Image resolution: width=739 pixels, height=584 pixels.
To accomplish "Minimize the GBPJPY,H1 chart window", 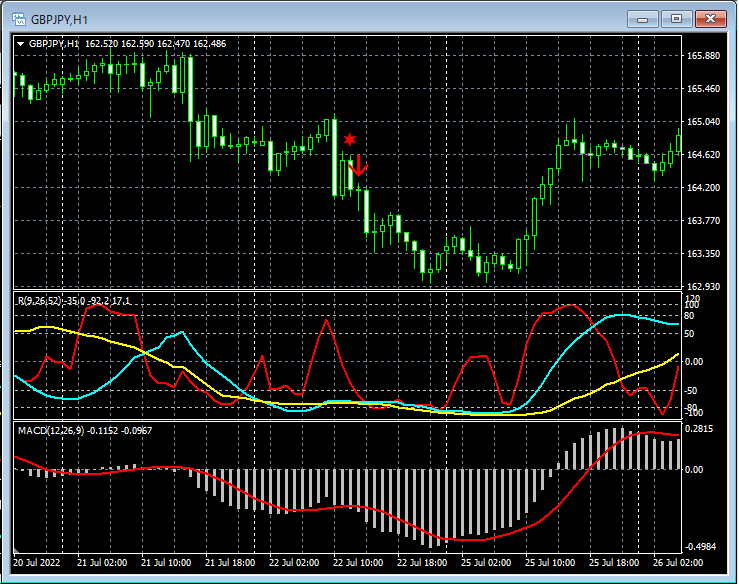I will coord(642,19).
